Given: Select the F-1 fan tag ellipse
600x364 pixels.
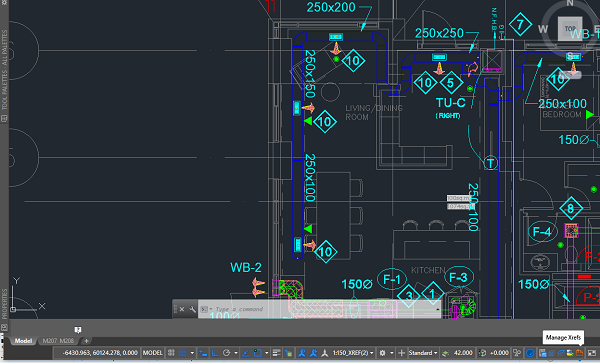Looking at the screenshot, I should (x=392, y=279).
